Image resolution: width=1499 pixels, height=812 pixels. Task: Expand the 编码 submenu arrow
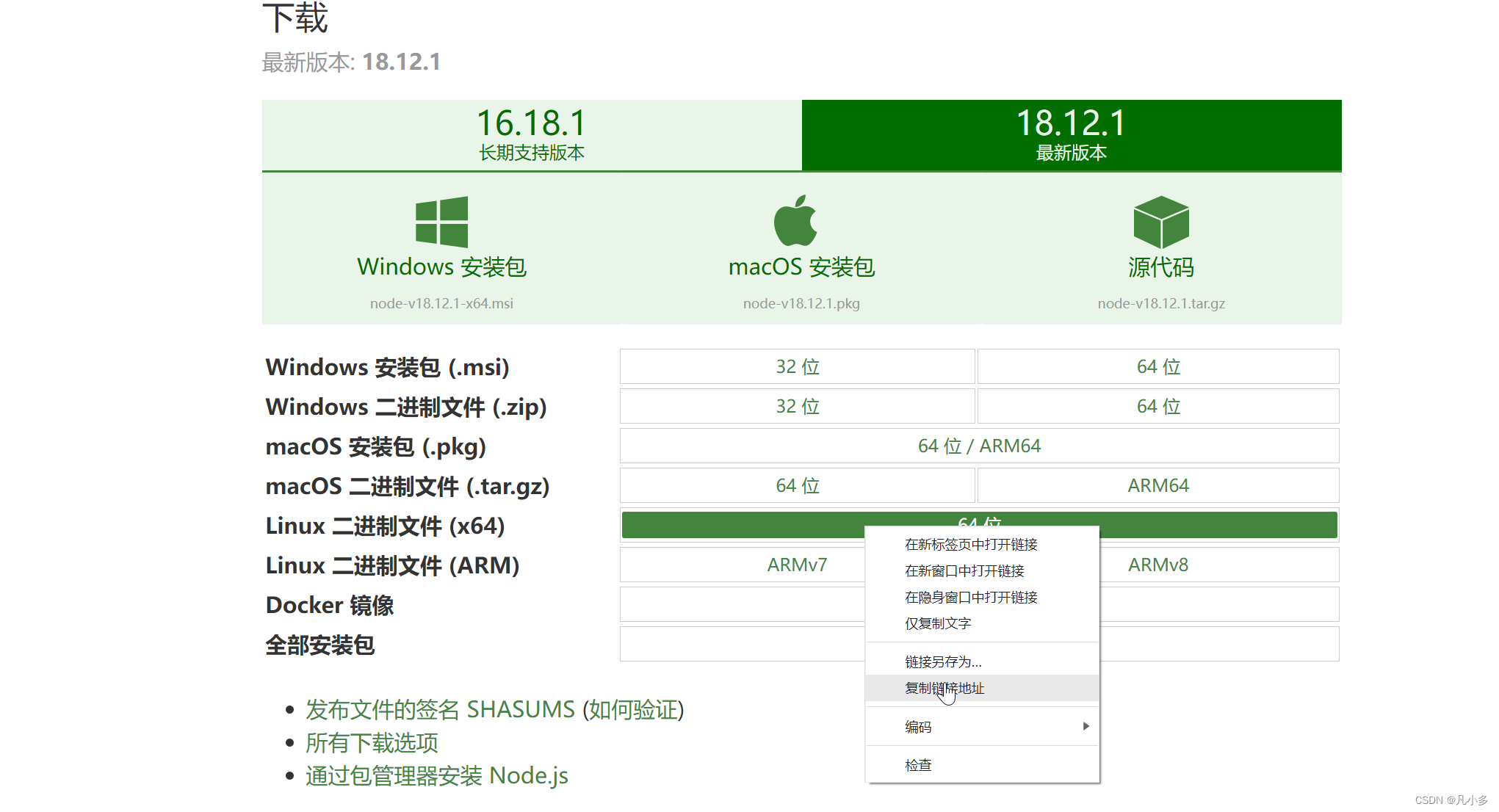point(1086,726)
